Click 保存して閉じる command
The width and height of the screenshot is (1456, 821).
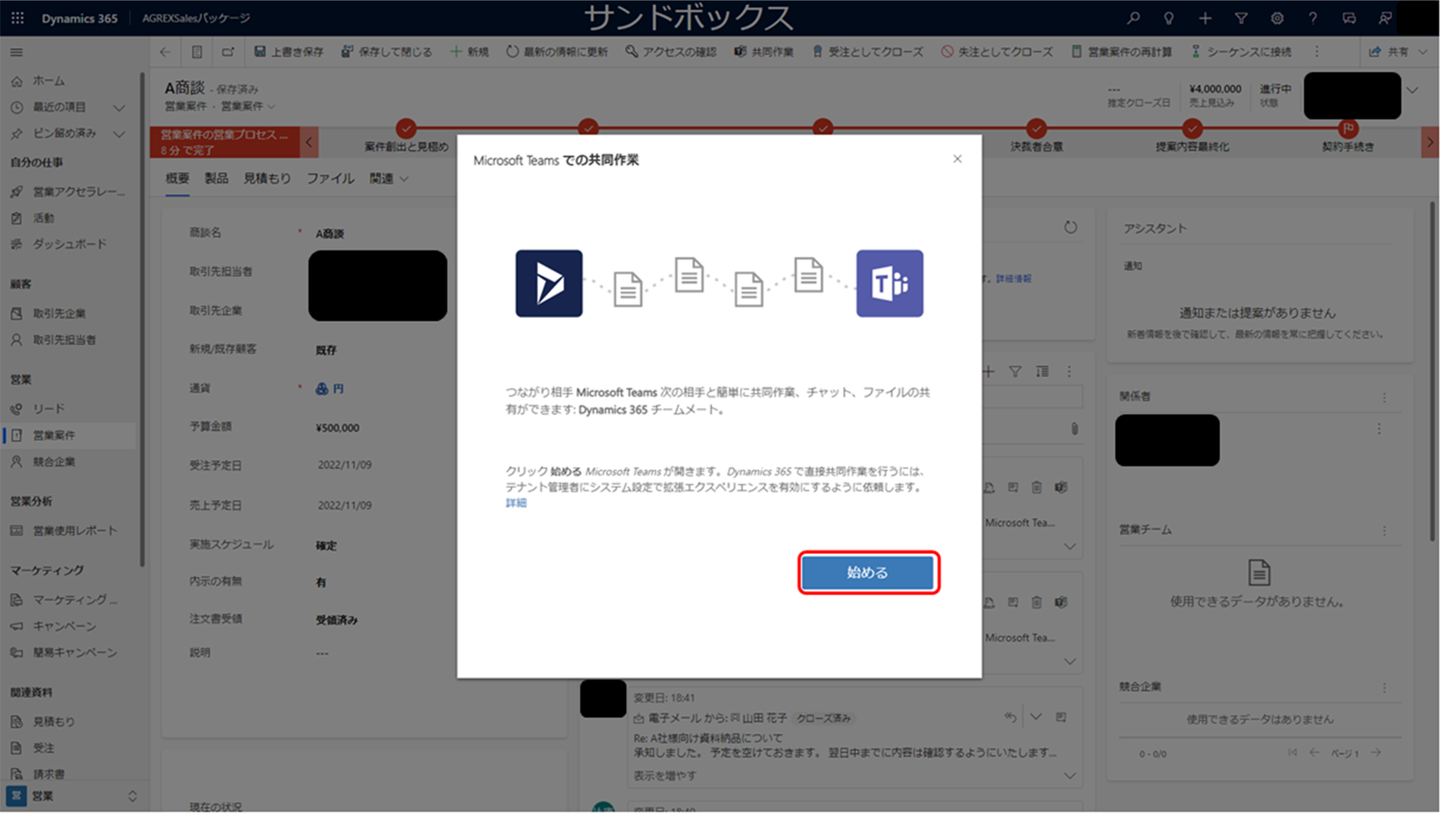click(387, 52)
